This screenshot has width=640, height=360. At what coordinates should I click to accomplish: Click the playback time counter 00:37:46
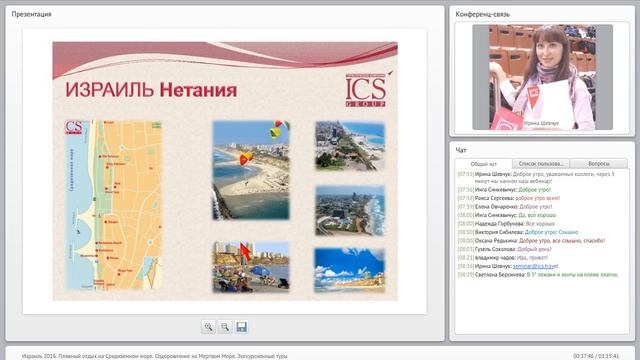click(x=583, y=356)
